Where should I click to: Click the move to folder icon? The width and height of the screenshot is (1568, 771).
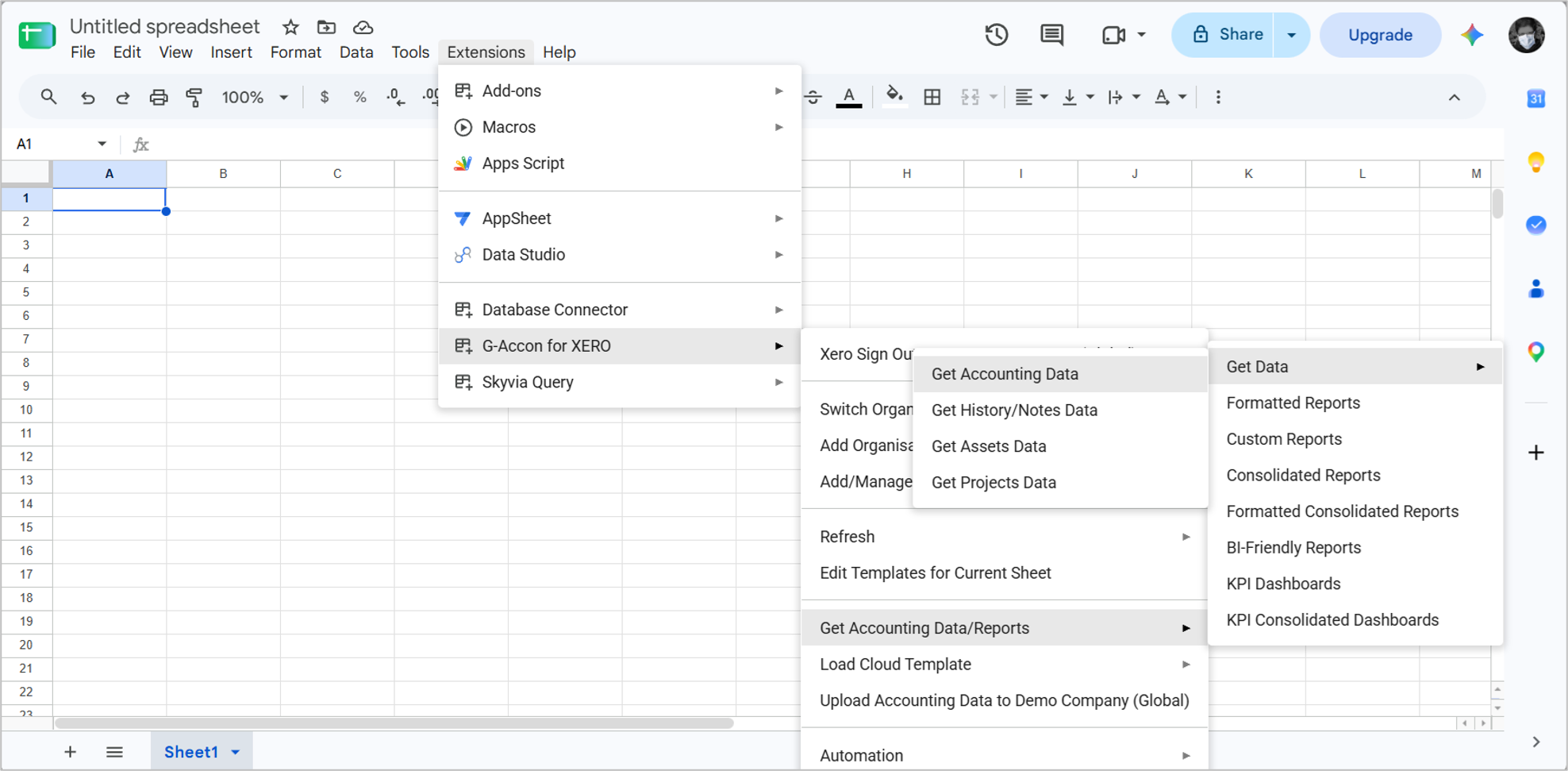pos(326,27)
